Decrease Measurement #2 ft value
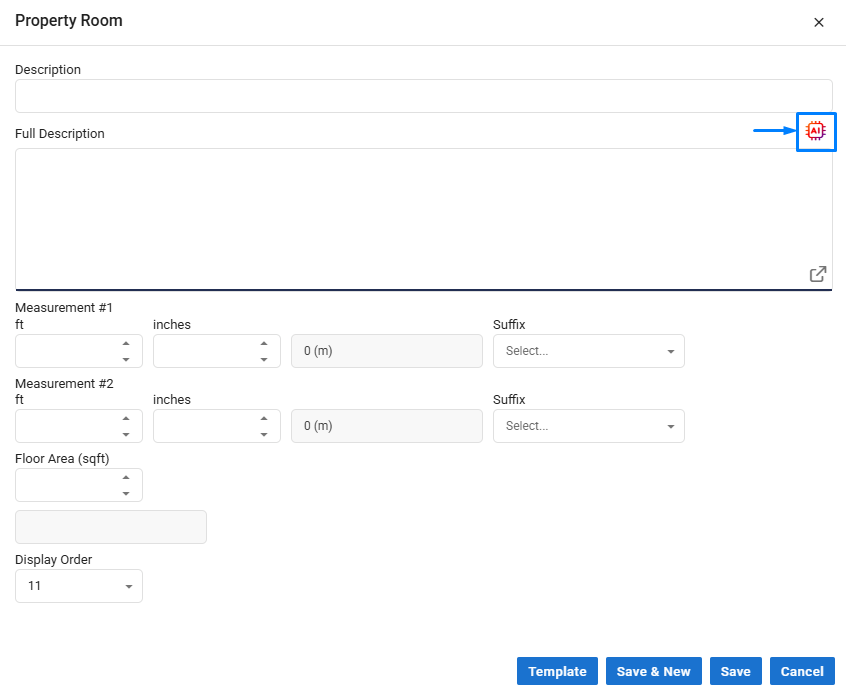Image resolution: width=846 pixels, height=691 pixels. pyautogui.click(x=126, y=434)
